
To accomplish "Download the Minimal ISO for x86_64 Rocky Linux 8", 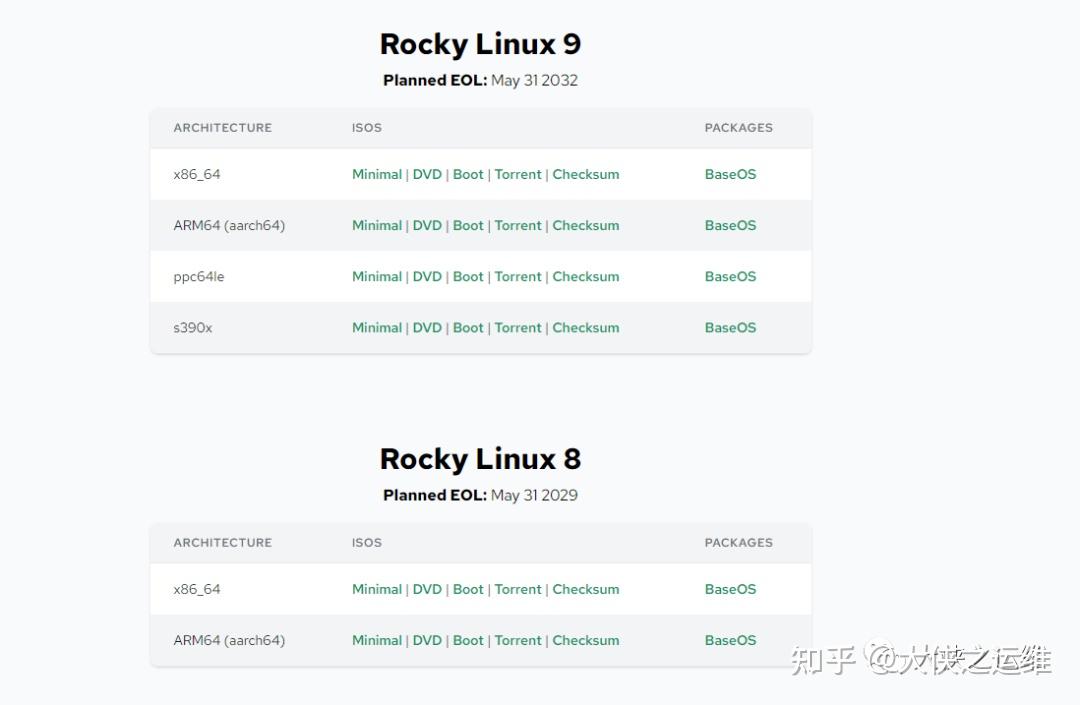I will pyautogui.click(x=377, y=589).
